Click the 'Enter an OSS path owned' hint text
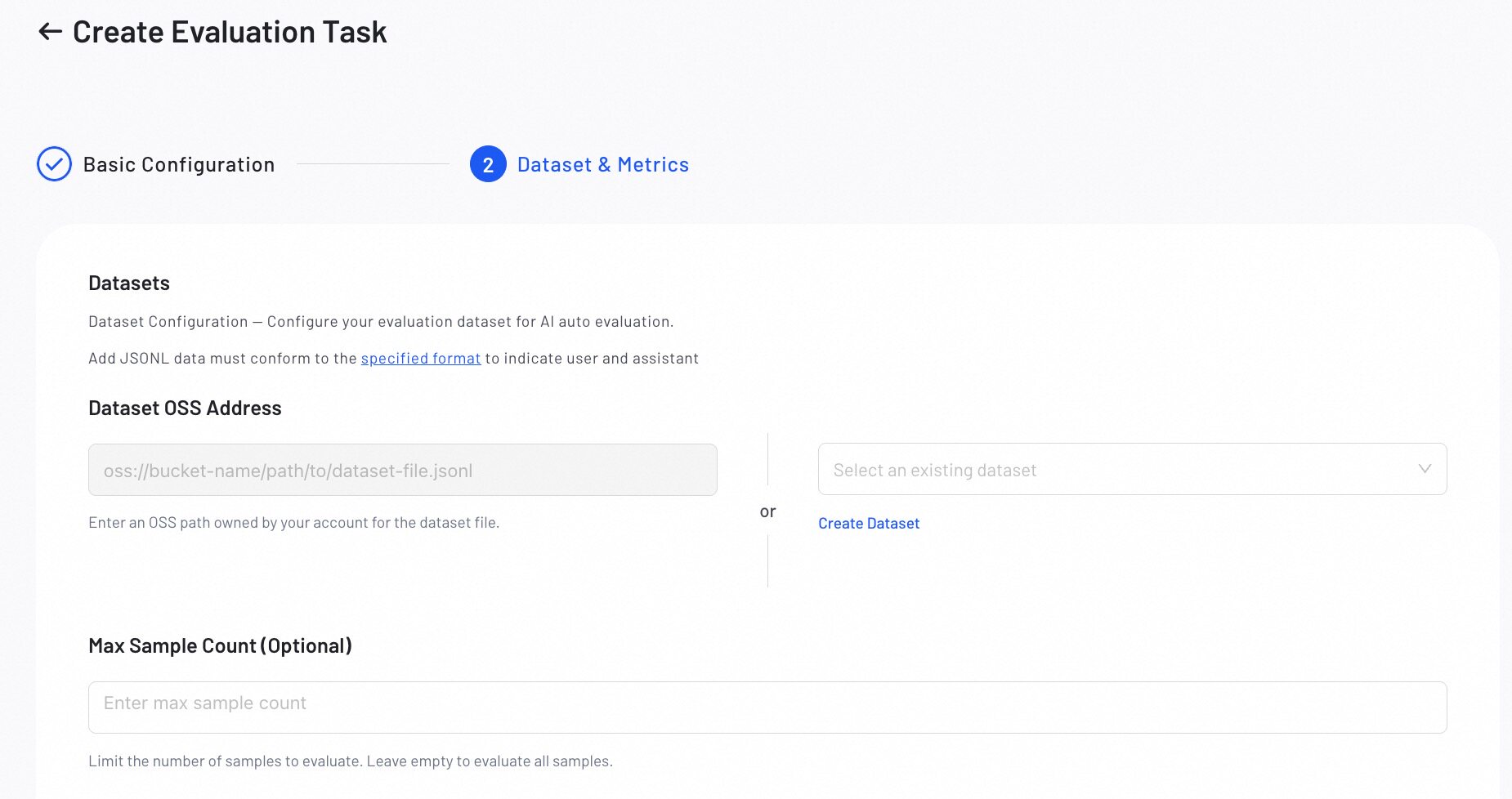Viewport: 1512px width, 799px height. (x=293, y=523)
